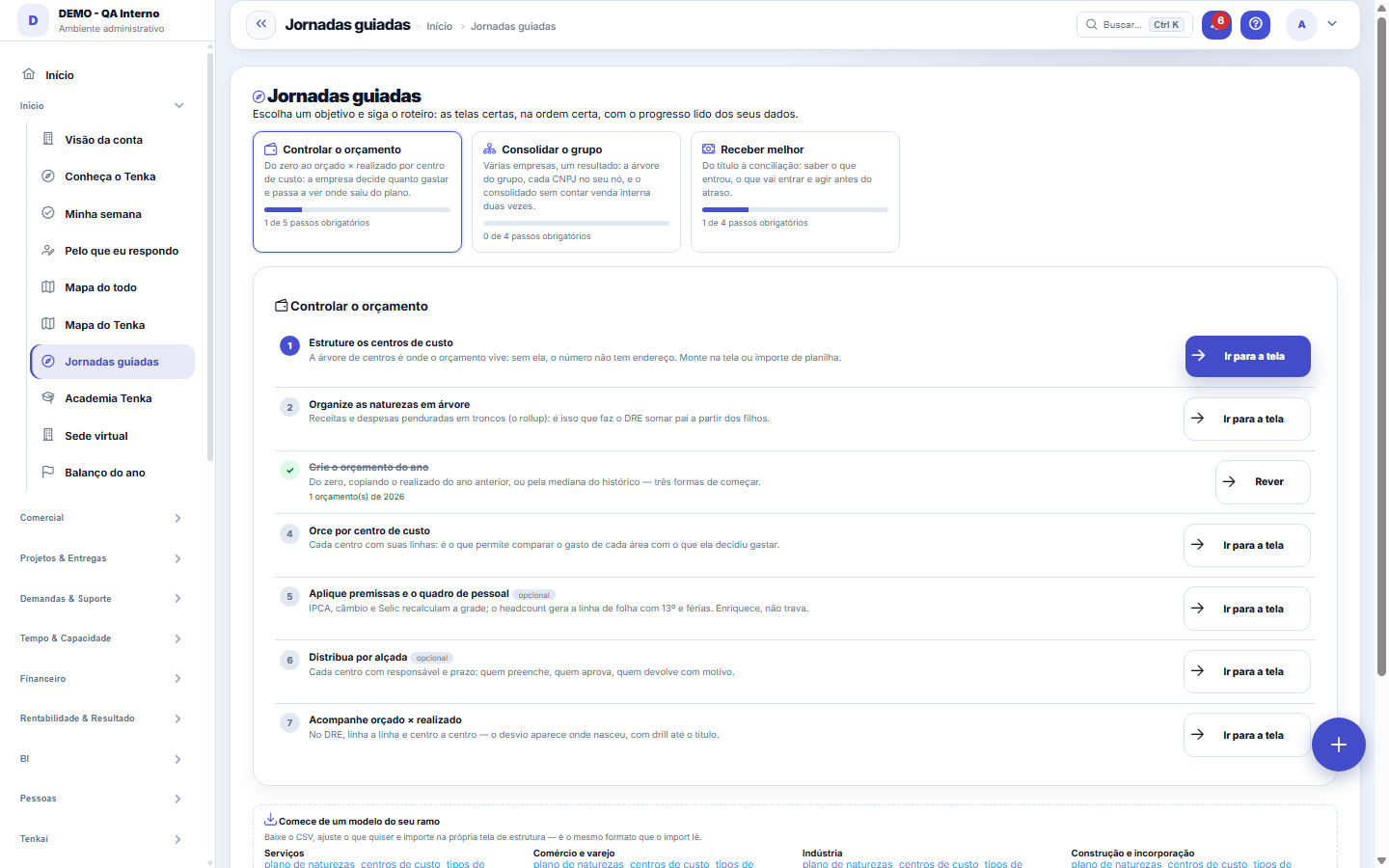Viewport: 1389px width, 868px height.
Task: Select the Controlar o orçamento journey card
Action: (x=357, y=192)
